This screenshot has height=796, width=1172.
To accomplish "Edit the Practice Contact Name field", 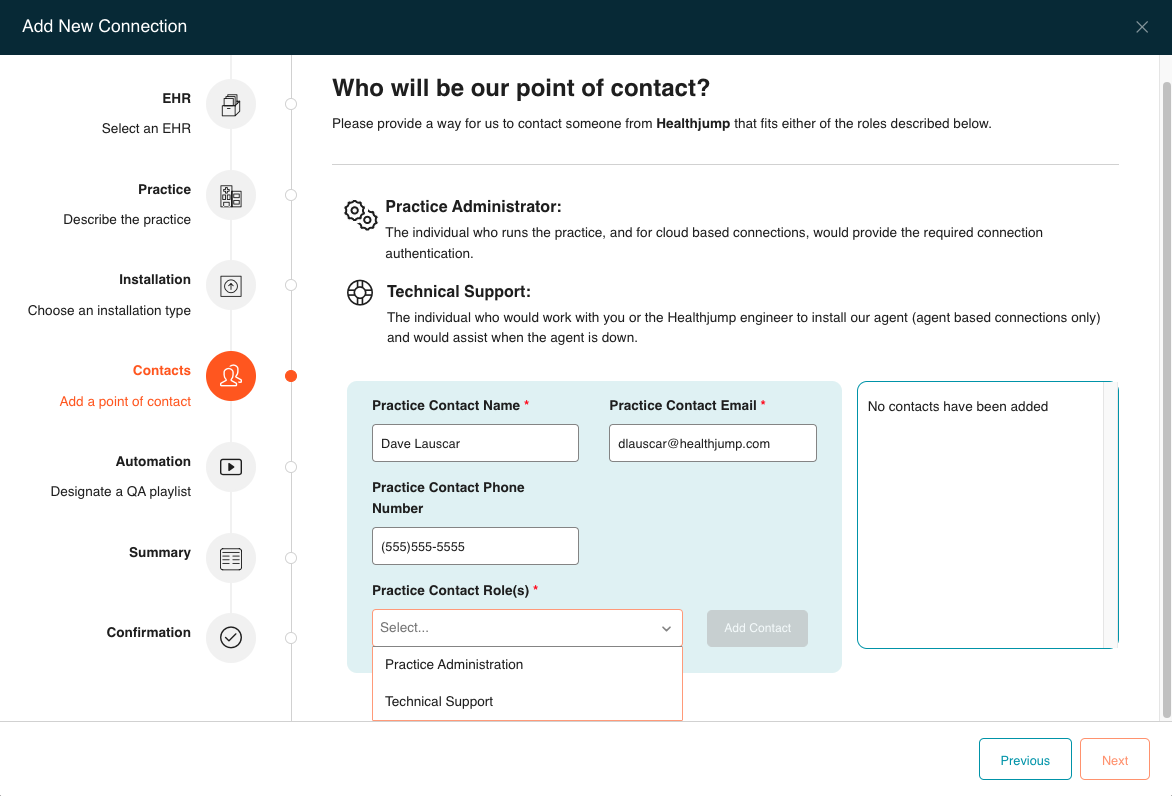I will coord(475,443).
